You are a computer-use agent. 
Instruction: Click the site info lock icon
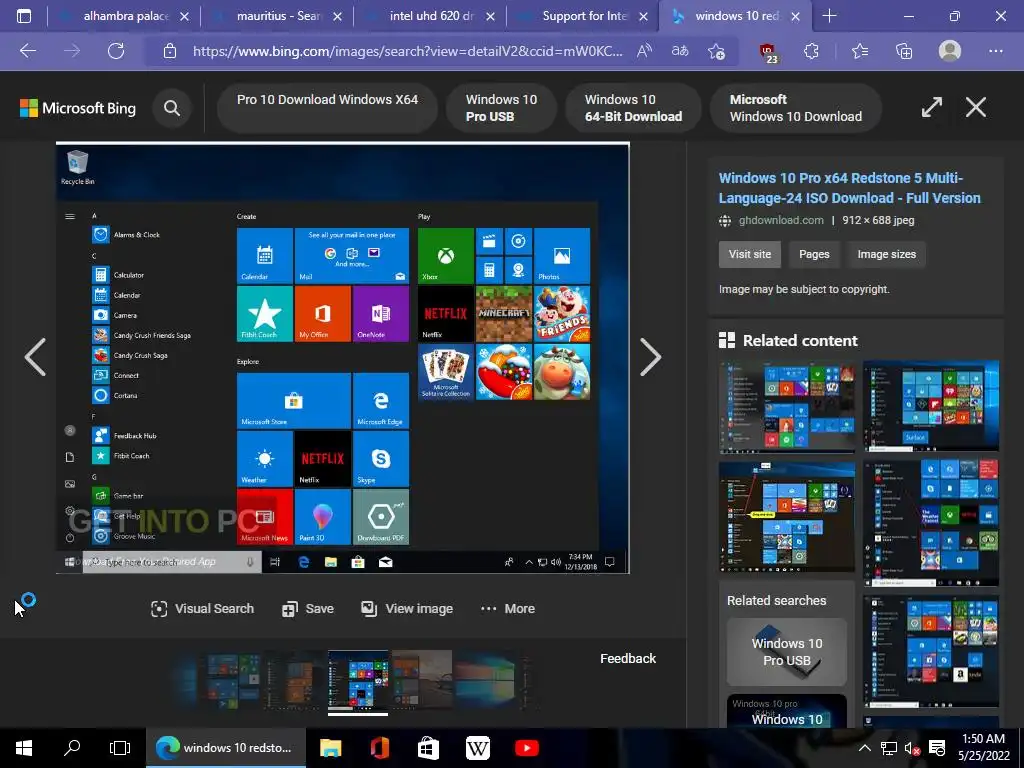[x=170, y=51]
